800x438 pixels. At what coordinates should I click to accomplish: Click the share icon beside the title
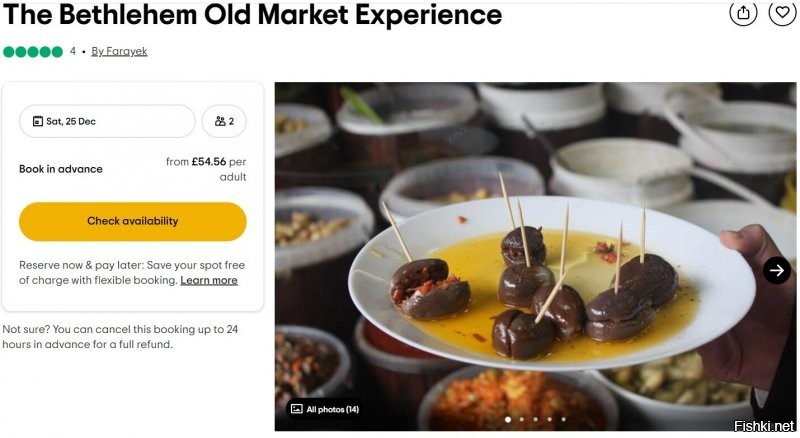[743, 12]
